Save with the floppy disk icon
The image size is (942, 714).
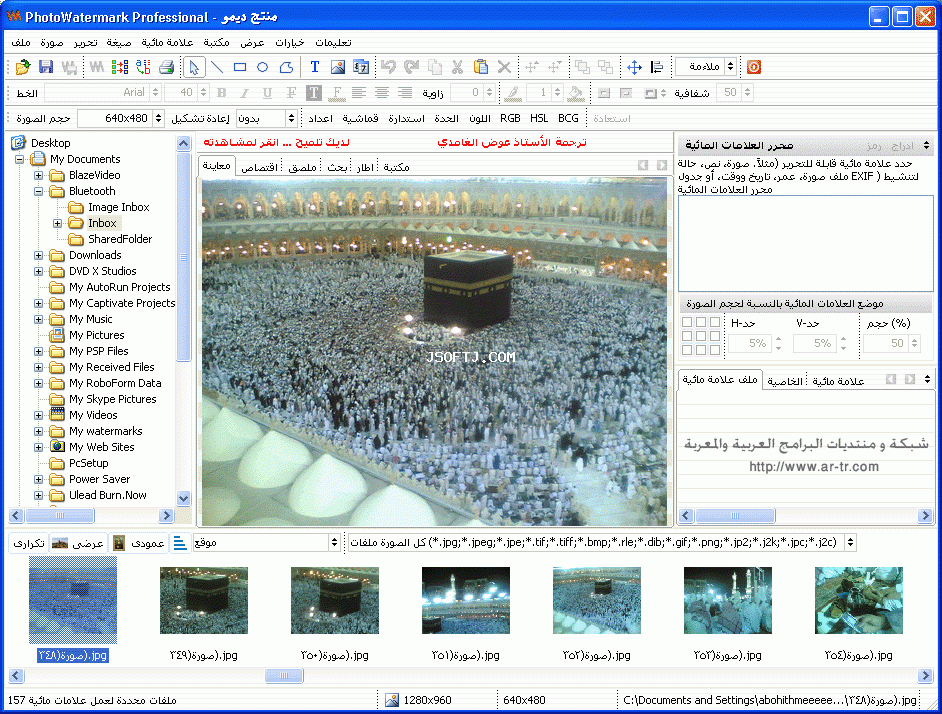pyautogui.click(x=46, y=67)
